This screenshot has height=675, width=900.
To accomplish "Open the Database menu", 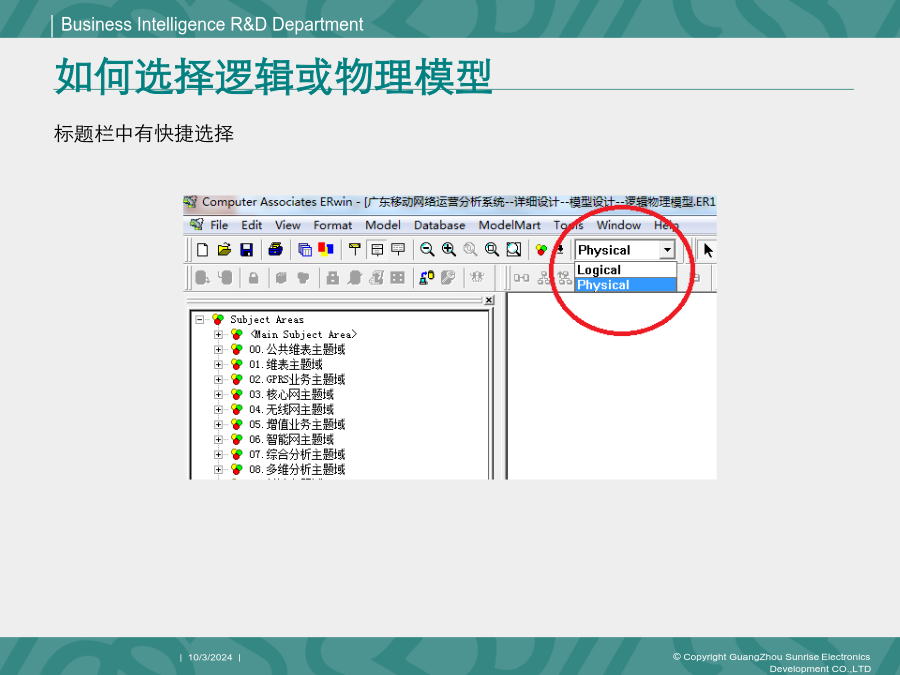I will tap(439, 225).
